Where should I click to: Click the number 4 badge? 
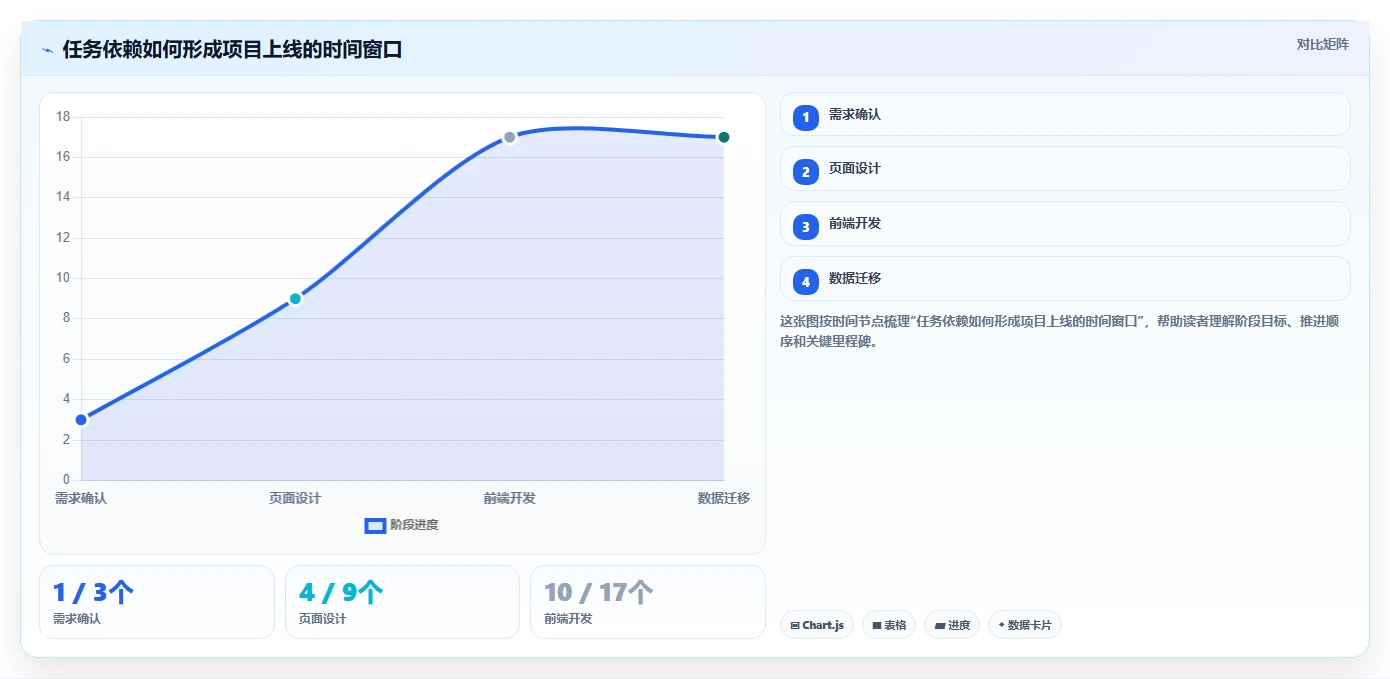(x=806, y=282)
